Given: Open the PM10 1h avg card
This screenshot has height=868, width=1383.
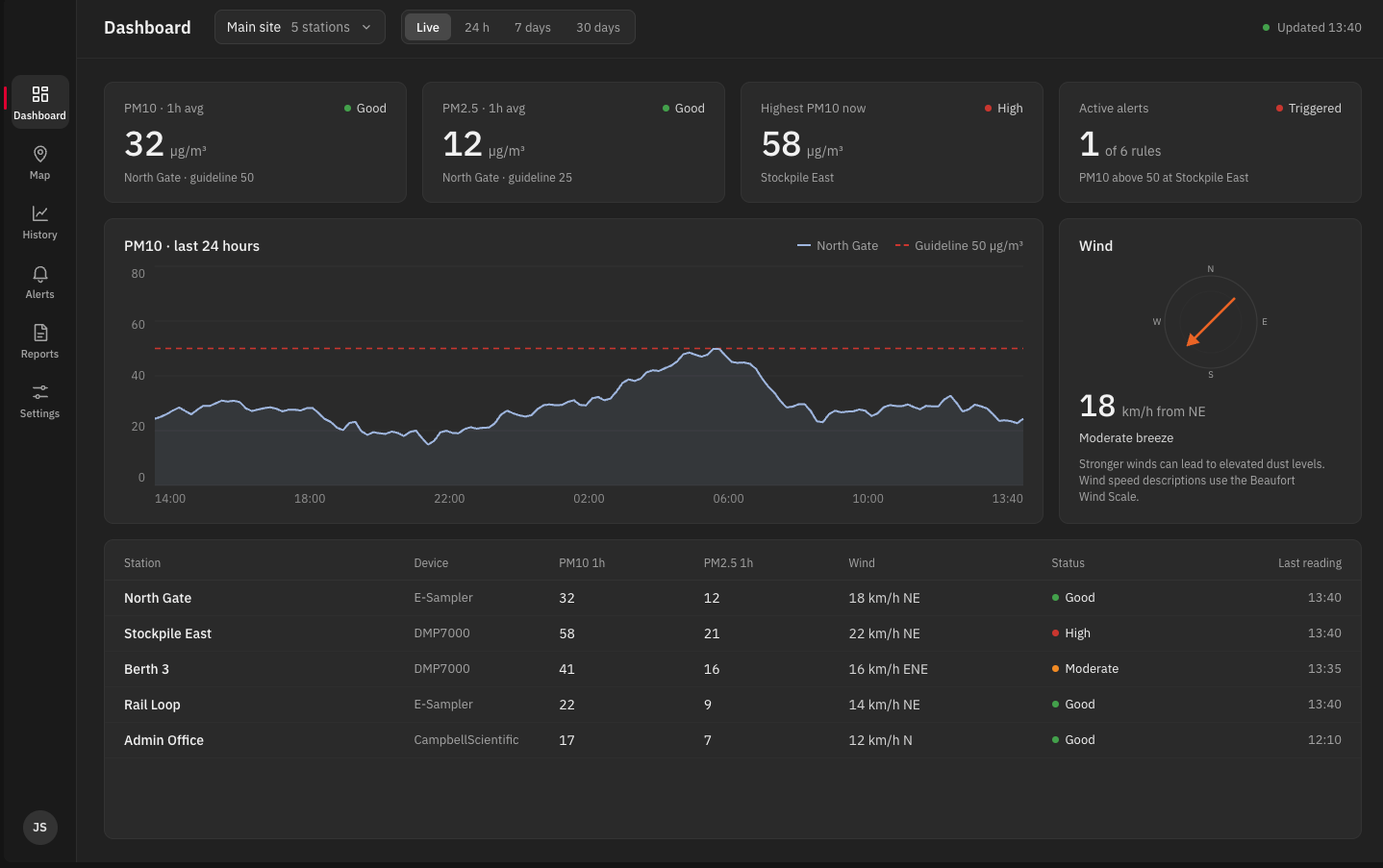Looking at the screenshot, I should 255,142.
